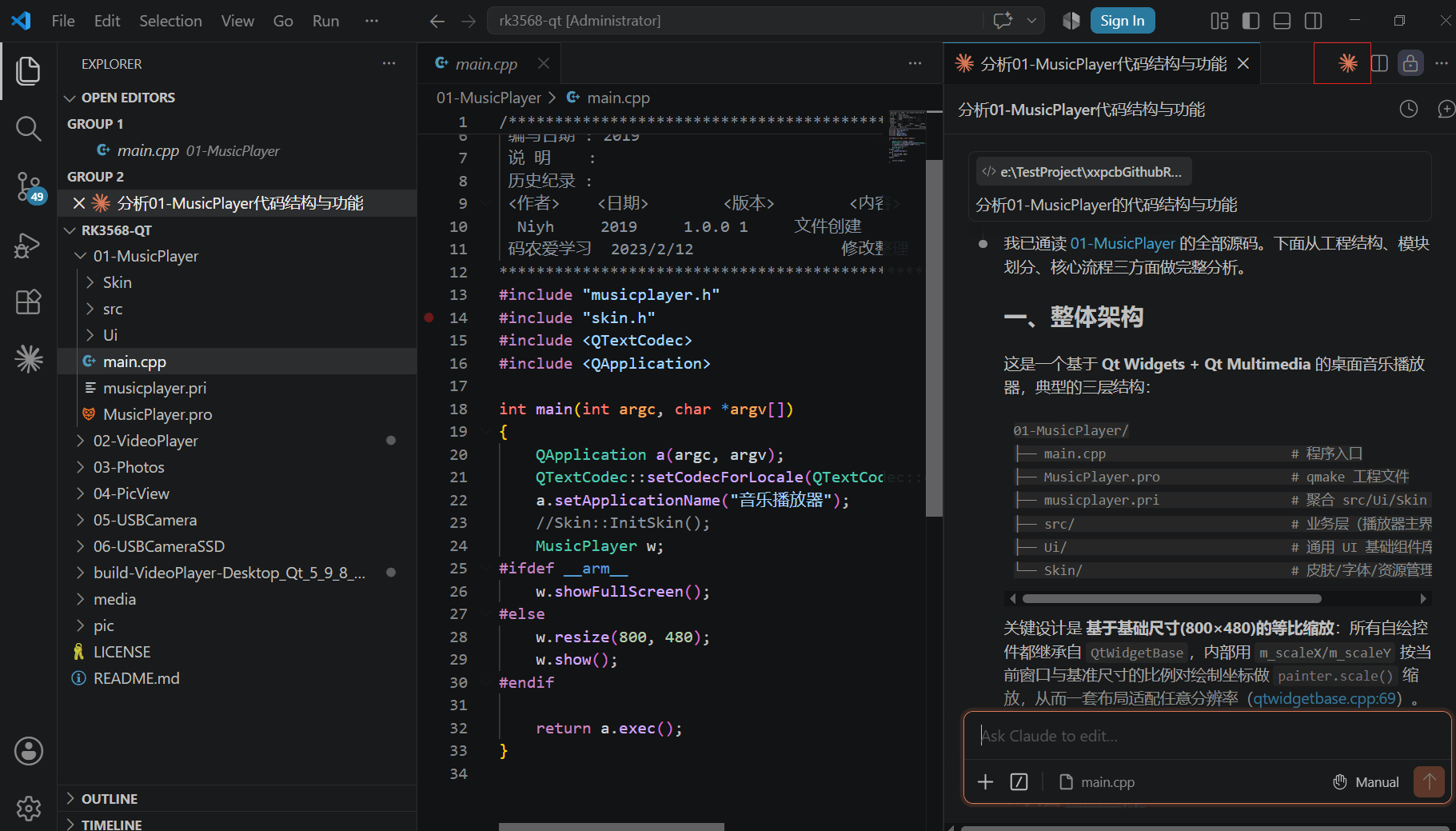Click the customize layout icon
Image resolution: width=1456 pixels, height=831 pixels.
point(1219,21)
